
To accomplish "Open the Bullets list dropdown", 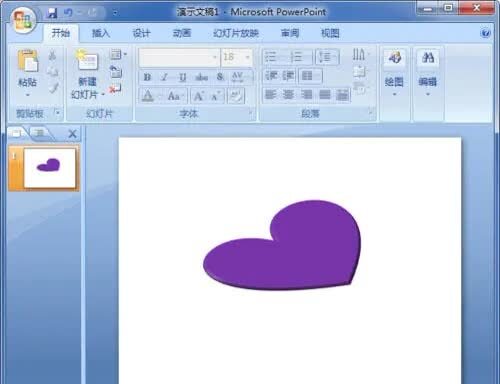I will pyautogui.click(x=274, y=57).
